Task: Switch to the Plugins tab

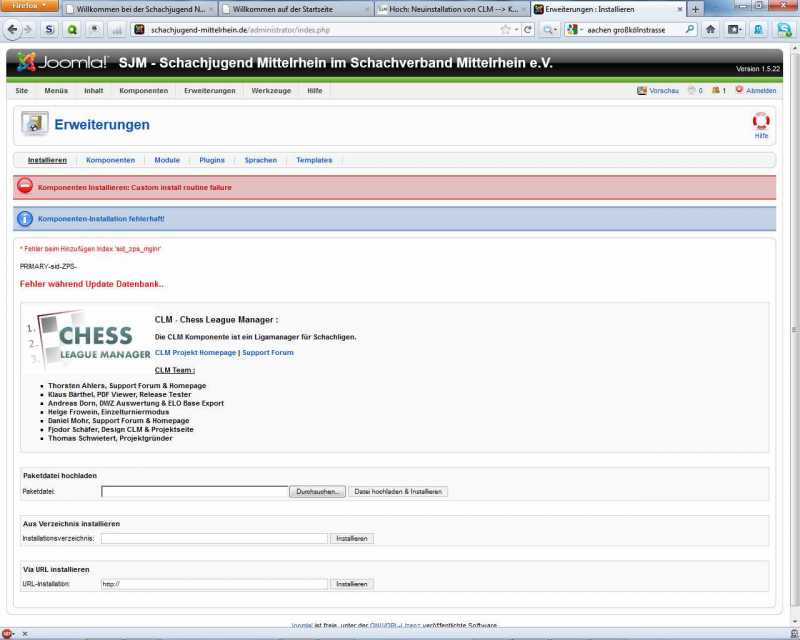Action: click(212, 160)
